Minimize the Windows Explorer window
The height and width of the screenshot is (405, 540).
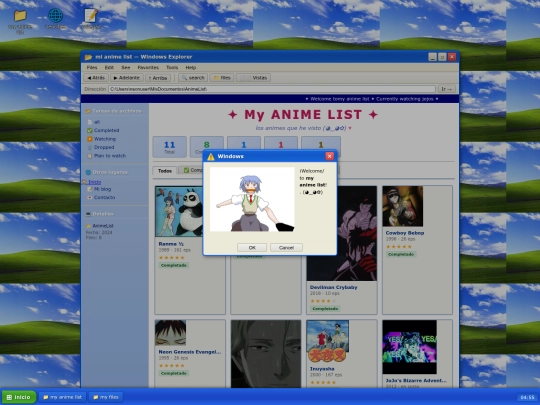coord(433,57)
